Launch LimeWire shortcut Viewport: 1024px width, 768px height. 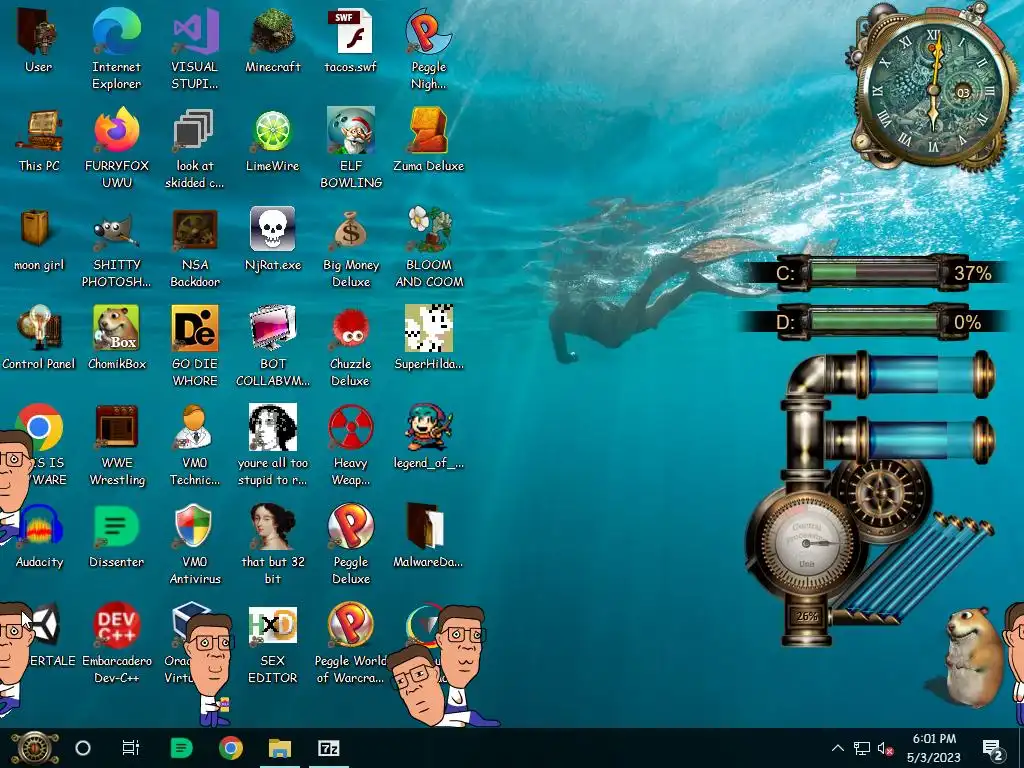(273, 140)
